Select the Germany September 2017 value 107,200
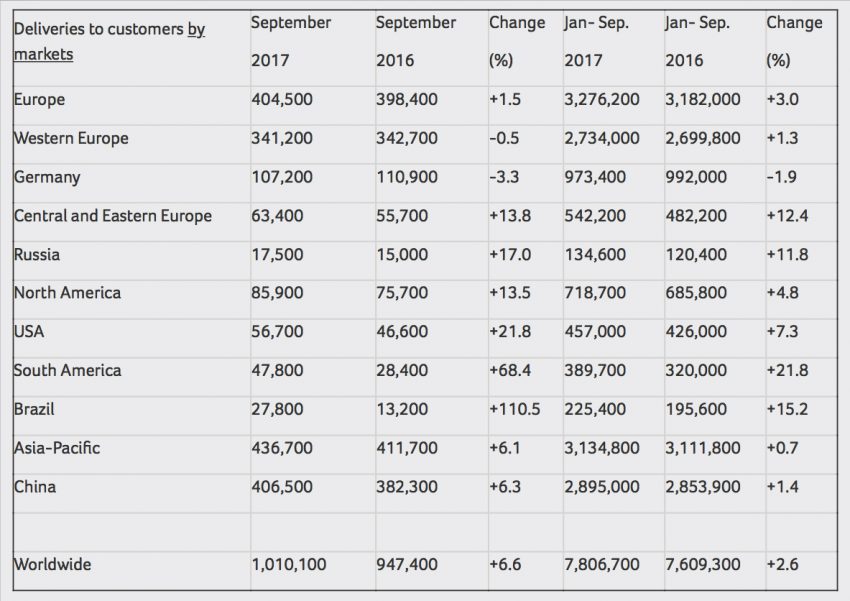 [x=282, y=177]
